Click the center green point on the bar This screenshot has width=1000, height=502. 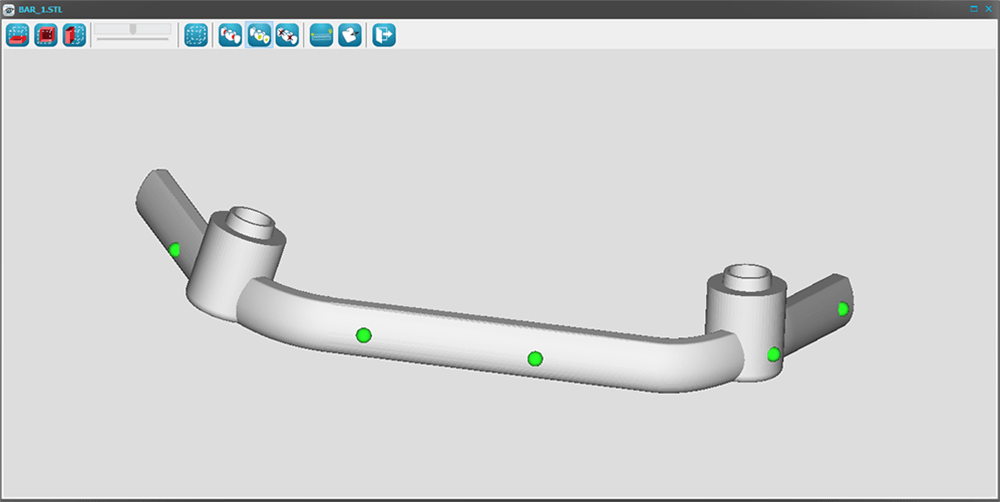coord(535,358)
